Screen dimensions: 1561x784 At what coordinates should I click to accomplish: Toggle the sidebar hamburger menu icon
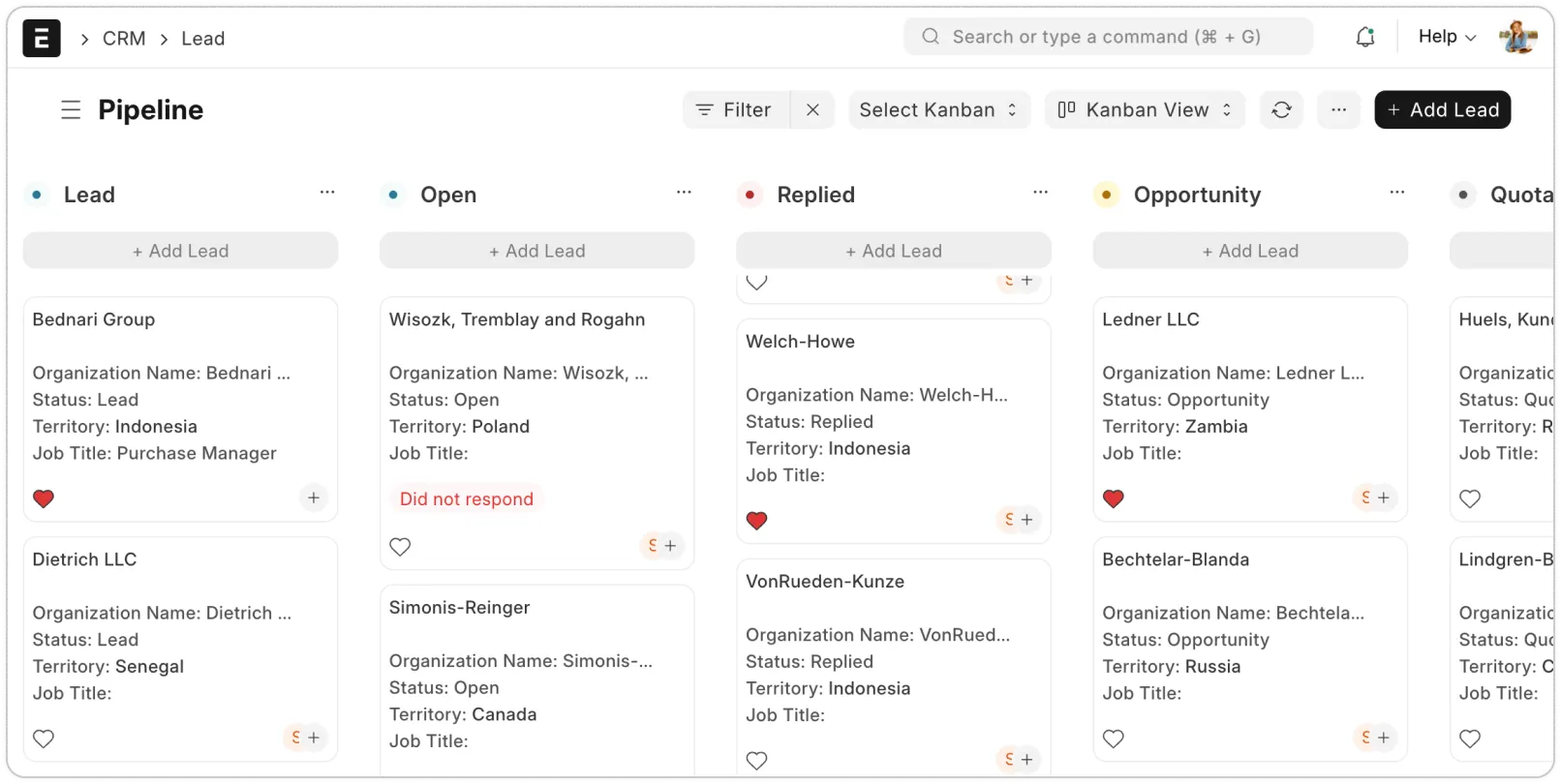pos(71,110)
